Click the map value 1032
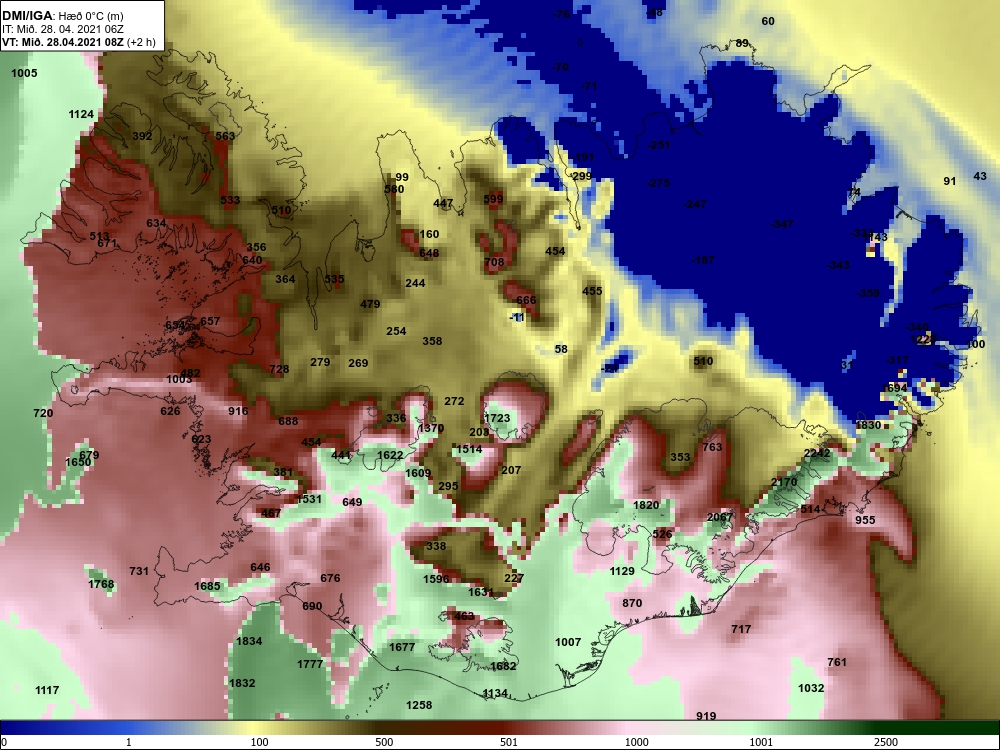The image size is (1000, 750). (x=811, y=688)
